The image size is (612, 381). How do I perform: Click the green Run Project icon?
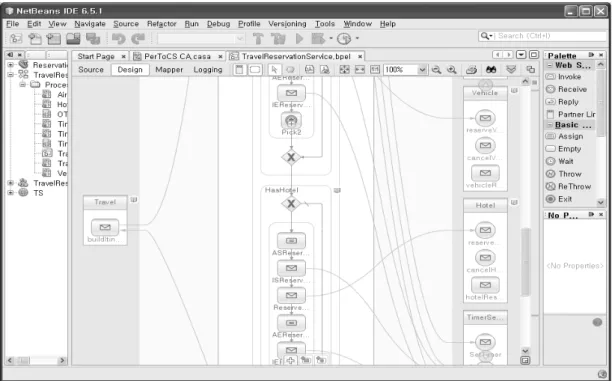pos(299,38)
